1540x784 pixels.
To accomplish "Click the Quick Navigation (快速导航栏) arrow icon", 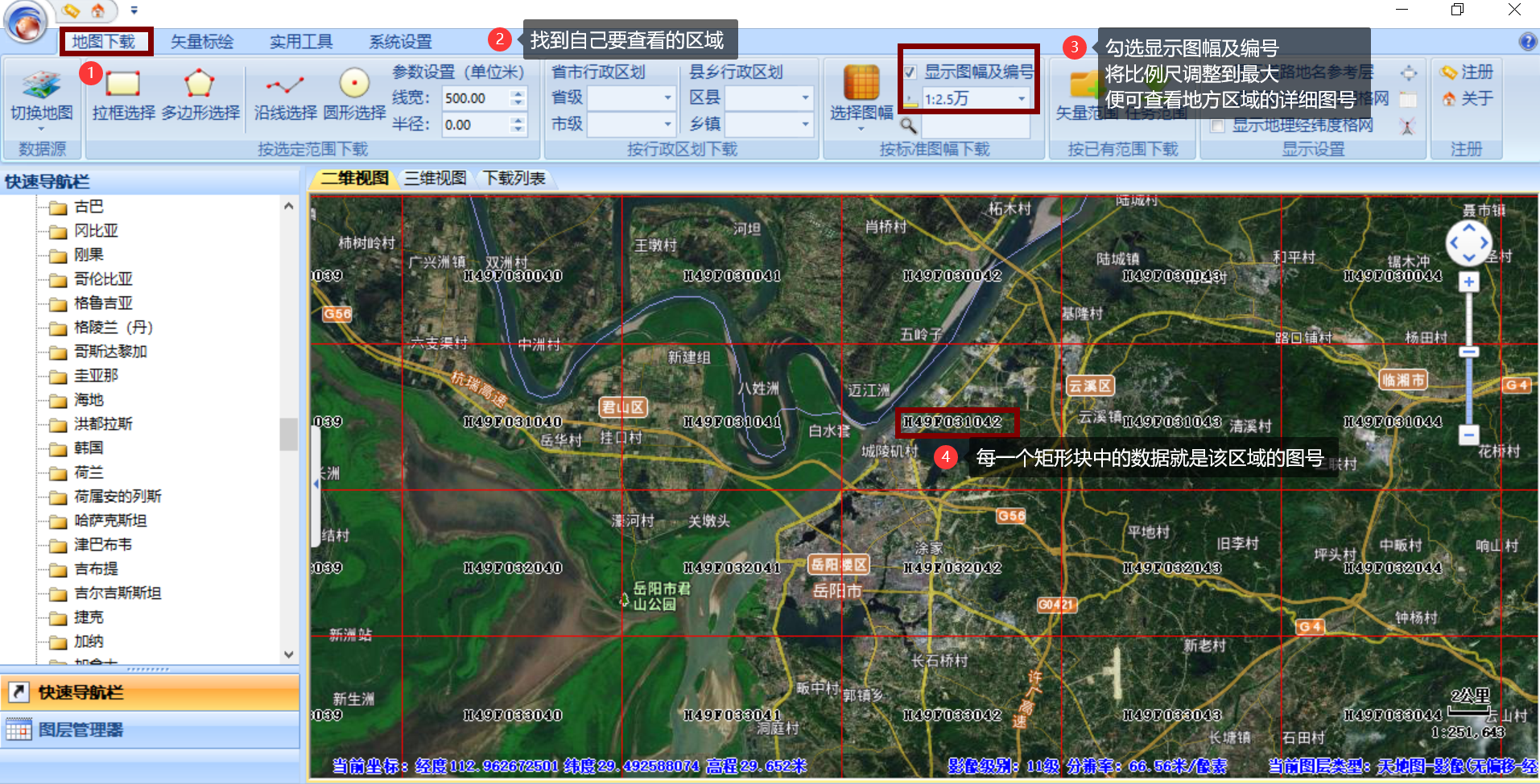I will tap(19, 692).
